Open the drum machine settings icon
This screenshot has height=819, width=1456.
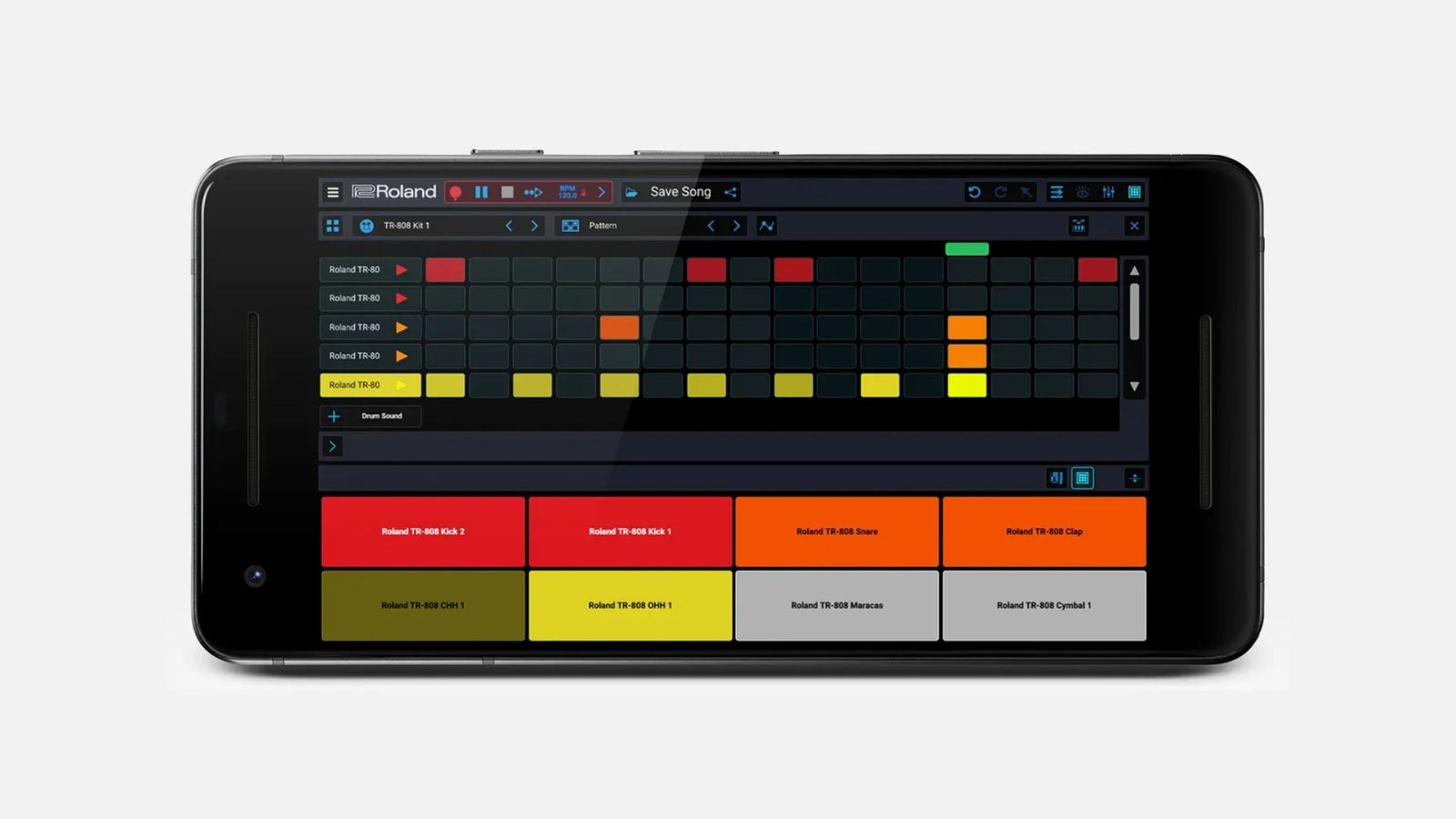coord(1078,226)
